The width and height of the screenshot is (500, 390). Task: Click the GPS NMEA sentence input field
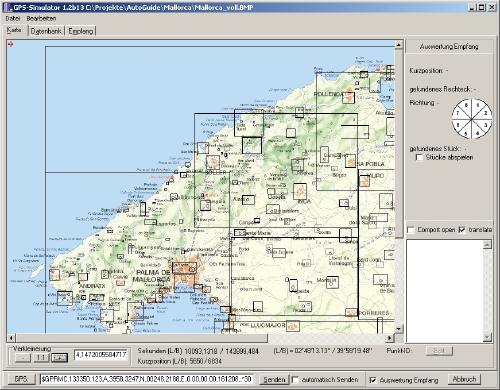coord(147,379)
